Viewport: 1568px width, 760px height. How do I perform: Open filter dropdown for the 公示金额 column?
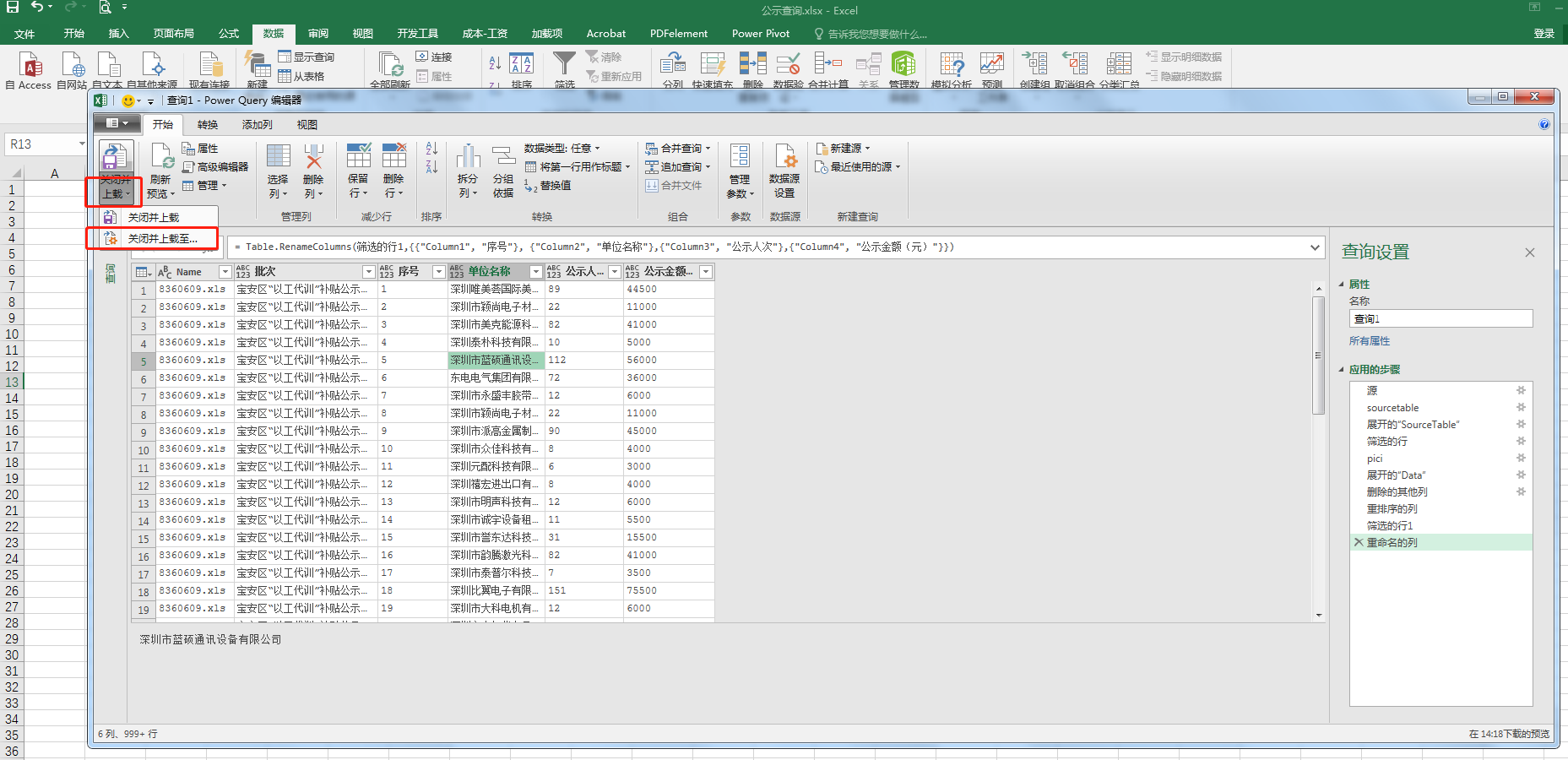706,272
